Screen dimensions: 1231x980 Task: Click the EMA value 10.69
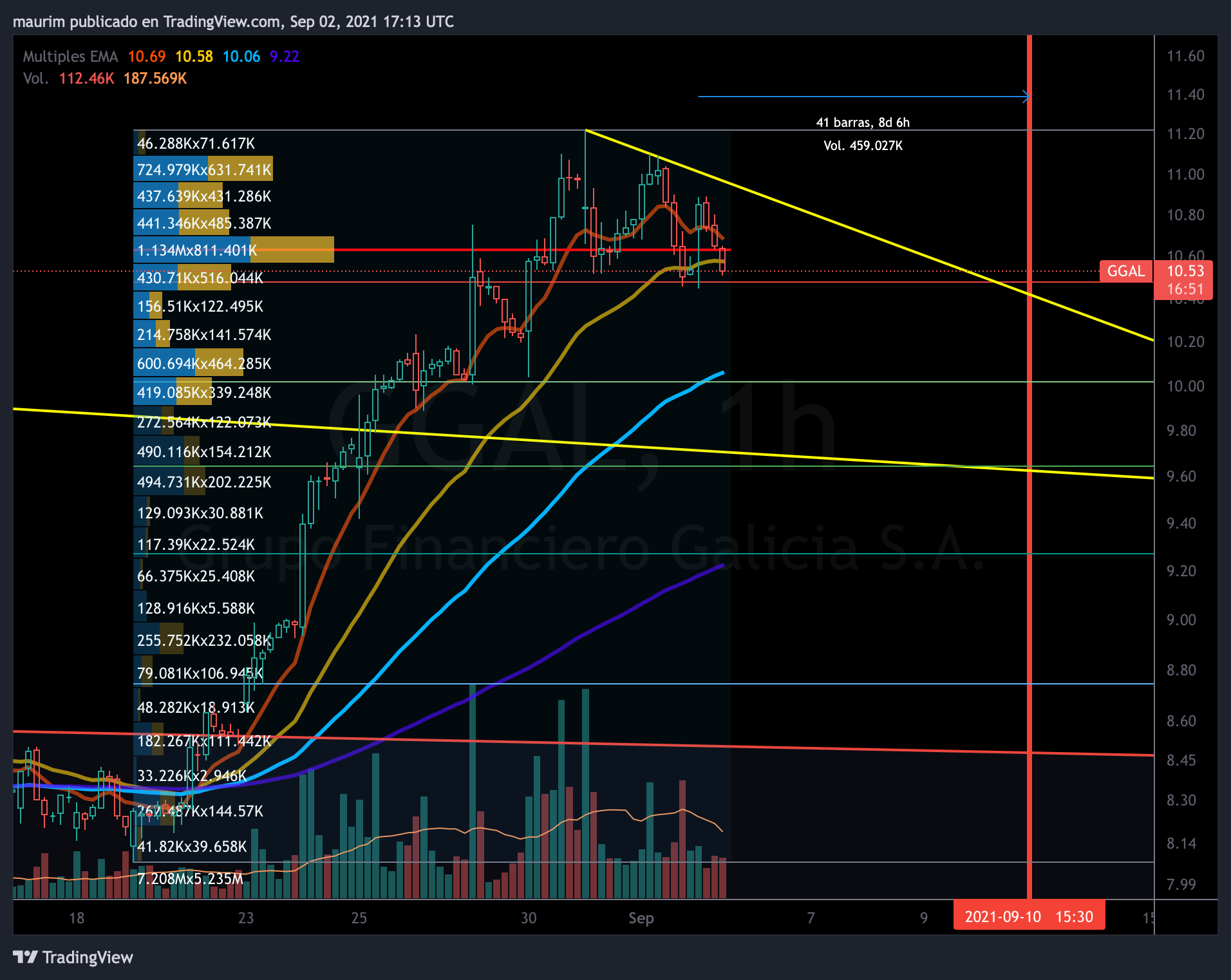[147, 57]
